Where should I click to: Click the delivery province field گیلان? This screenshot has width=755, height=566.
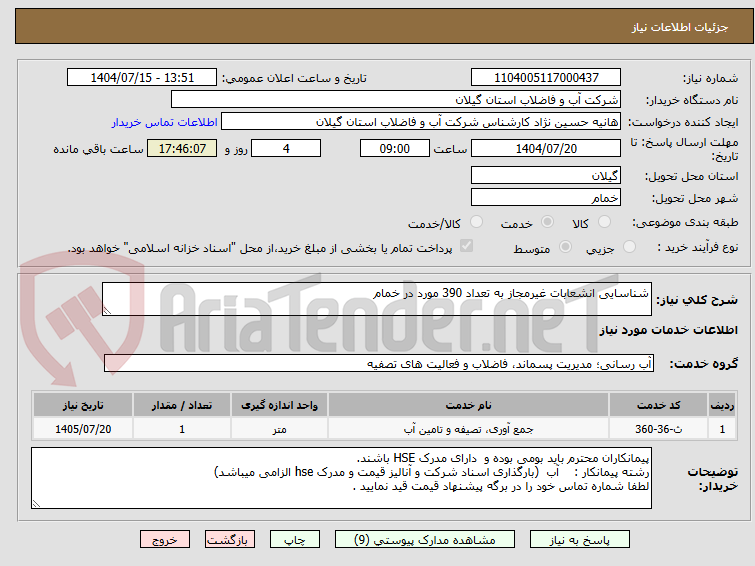[x=546, y=175]
